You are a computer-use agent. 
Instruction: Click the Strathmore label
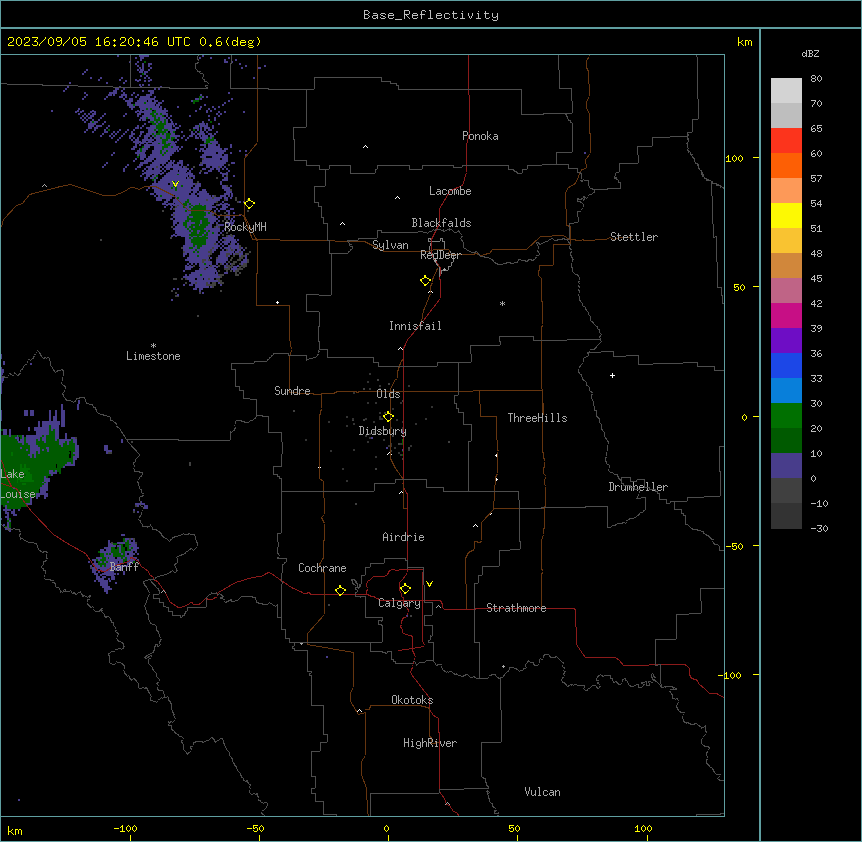point(516,608)
